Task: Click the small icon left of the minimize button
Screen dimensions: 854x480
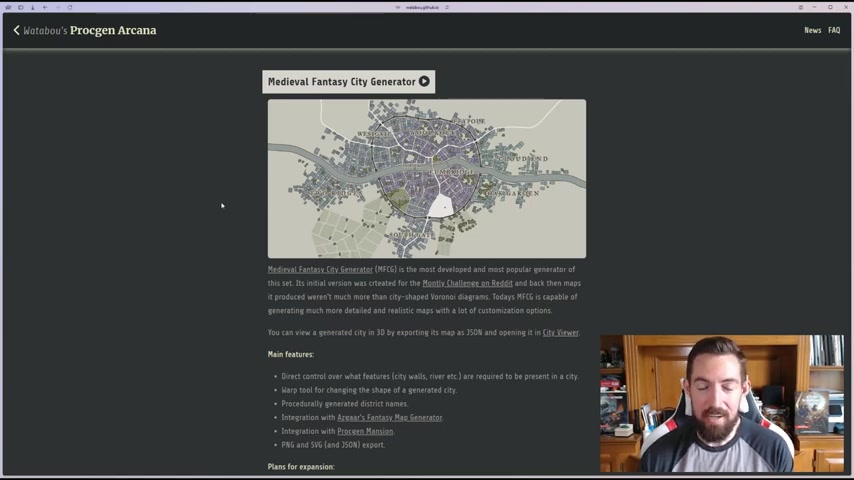Action: (x=800, y=7)
